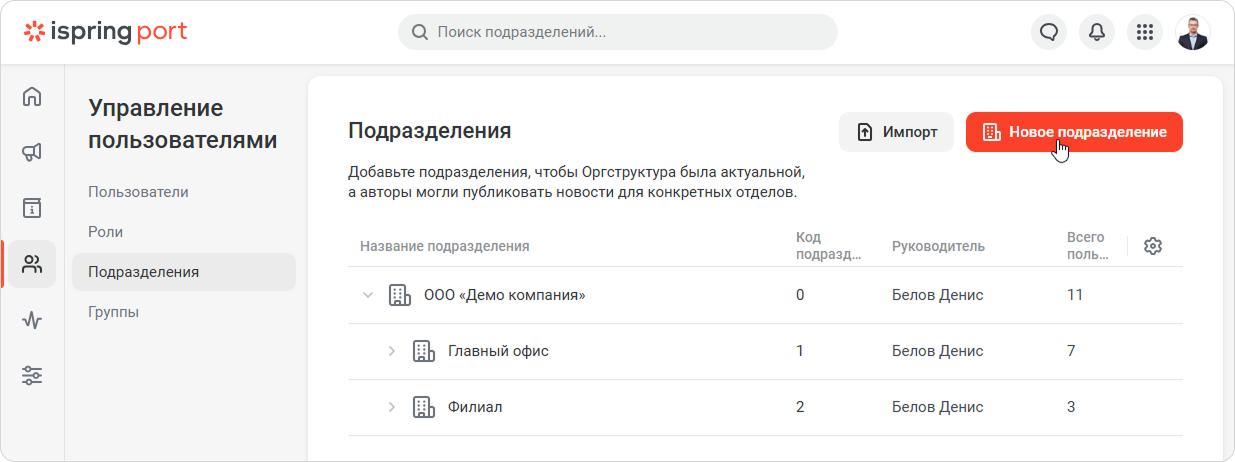Click the Импорт button
Viewport: 1235px width, 462px height.
896,132
